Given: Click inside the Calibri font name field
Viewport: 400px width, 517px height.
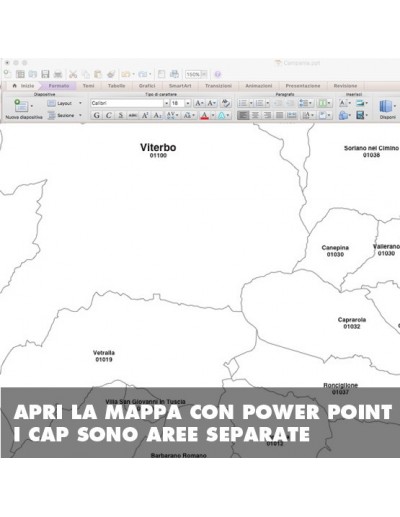Looking at the screenshot, I should click(127, 103).
